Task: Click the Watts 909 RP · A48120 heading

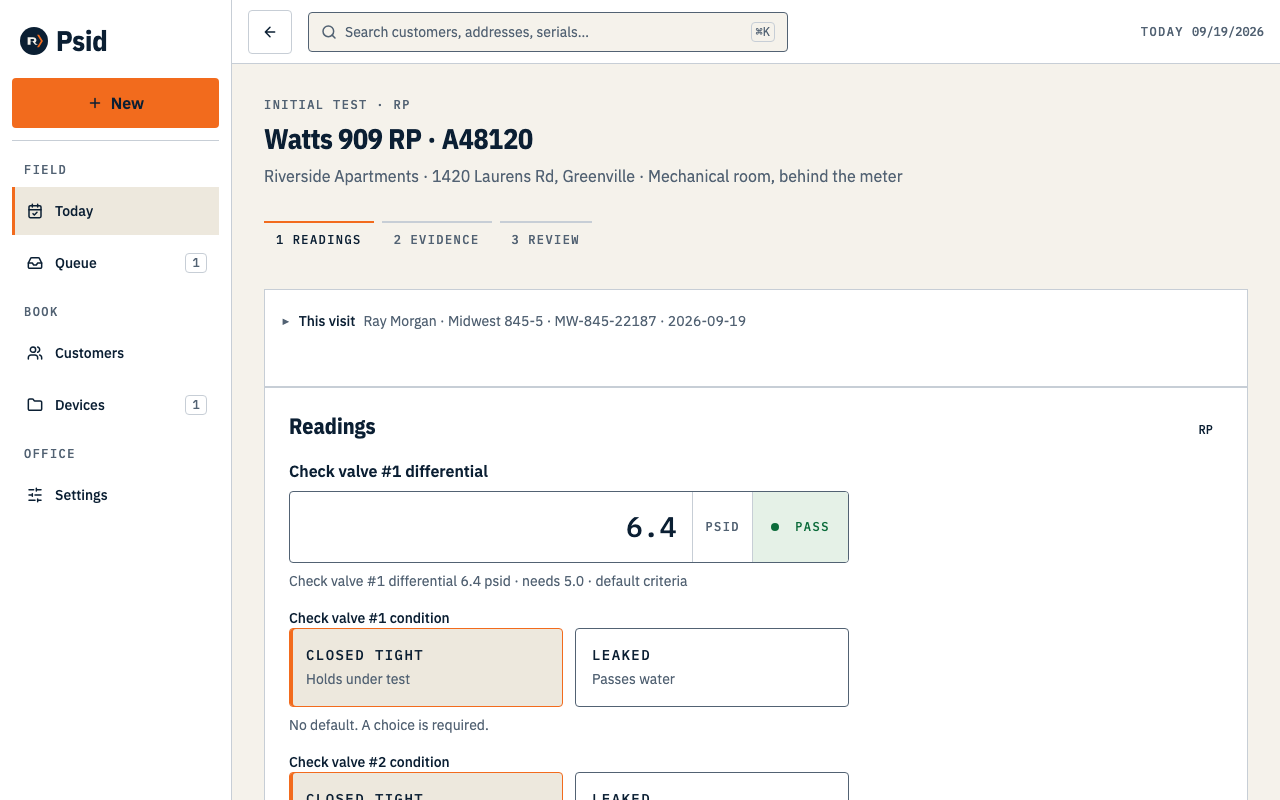Action: click(x=398, y=139)
